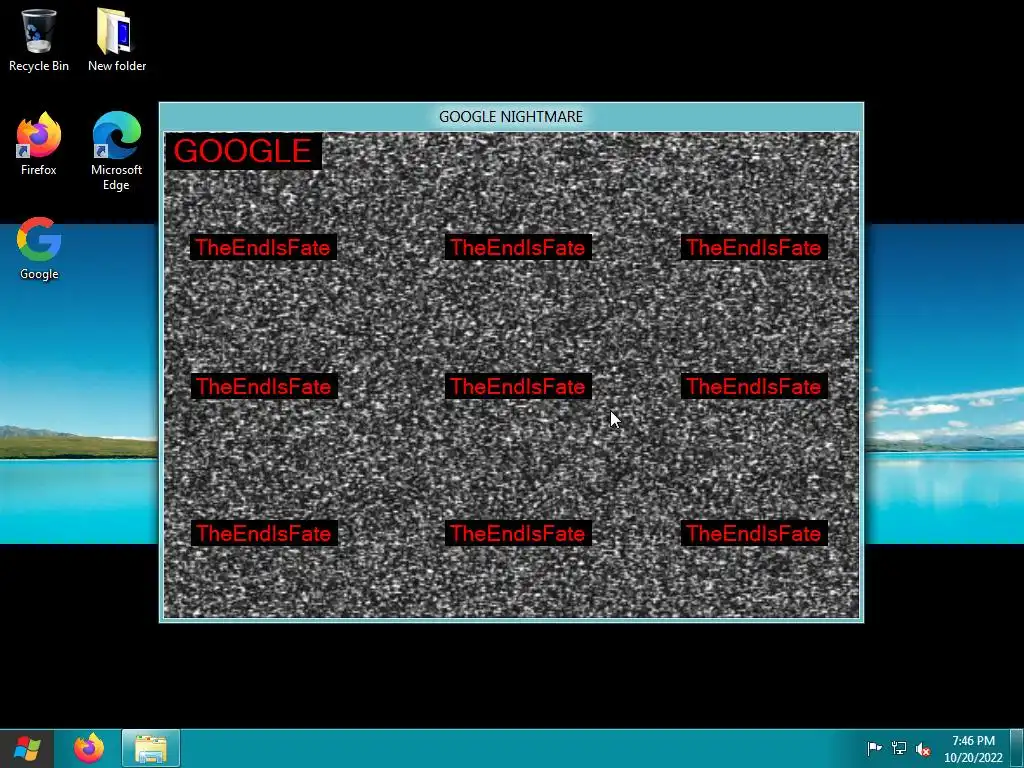Open the Action Center flag tray icon
The height and width of the screenshot is (768, 1024).
(874, 748)
